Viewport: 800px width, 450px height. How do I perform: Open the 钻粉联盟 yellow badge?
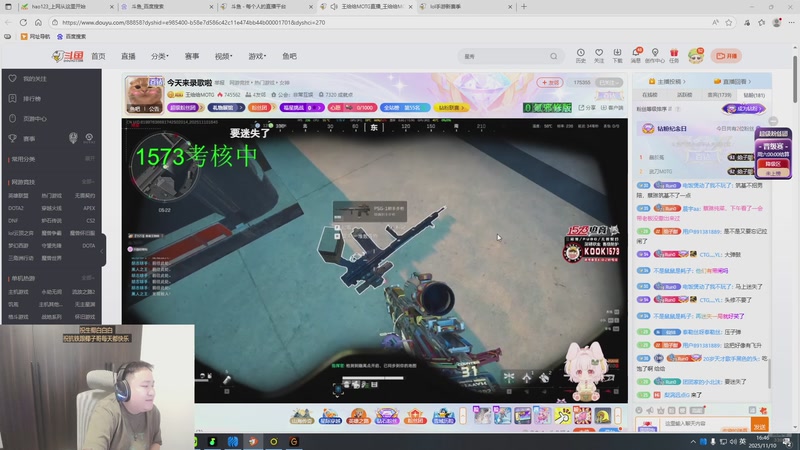point(453,108)
